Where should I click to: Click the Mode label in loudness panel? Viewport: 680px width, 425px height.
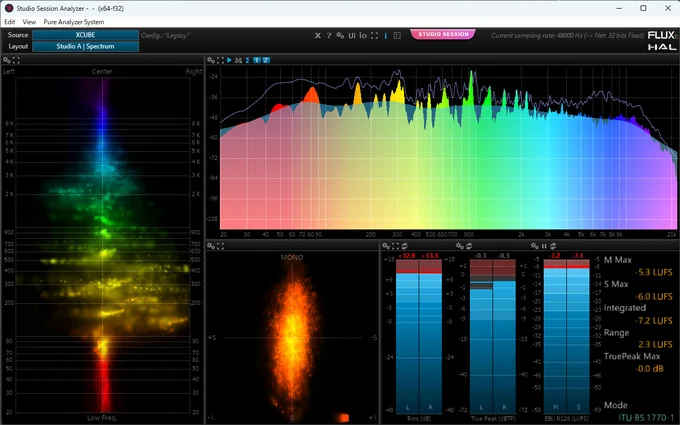coord(616,405)
